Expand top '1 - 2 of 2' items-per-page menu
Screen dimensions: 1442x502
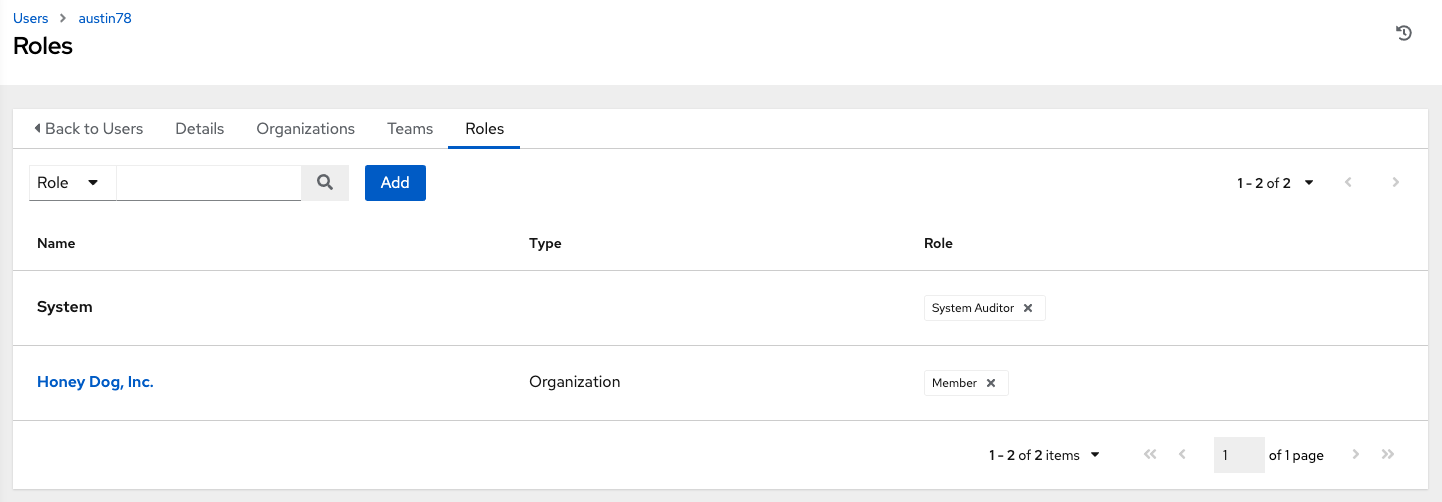tap(1275, 183)
